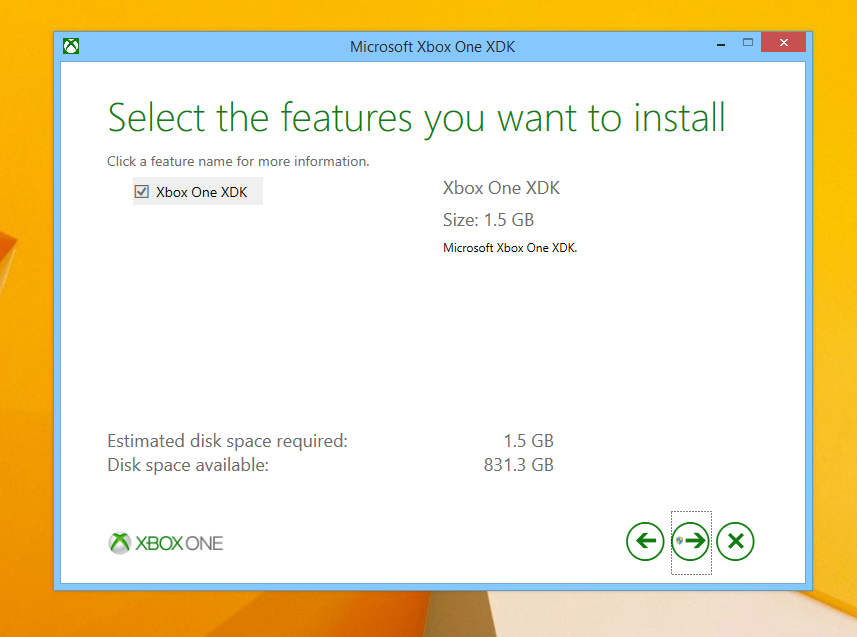This screenshot has width=857, height=637.
Task: Click the next arrow button to continue
Action: [690, 541]
